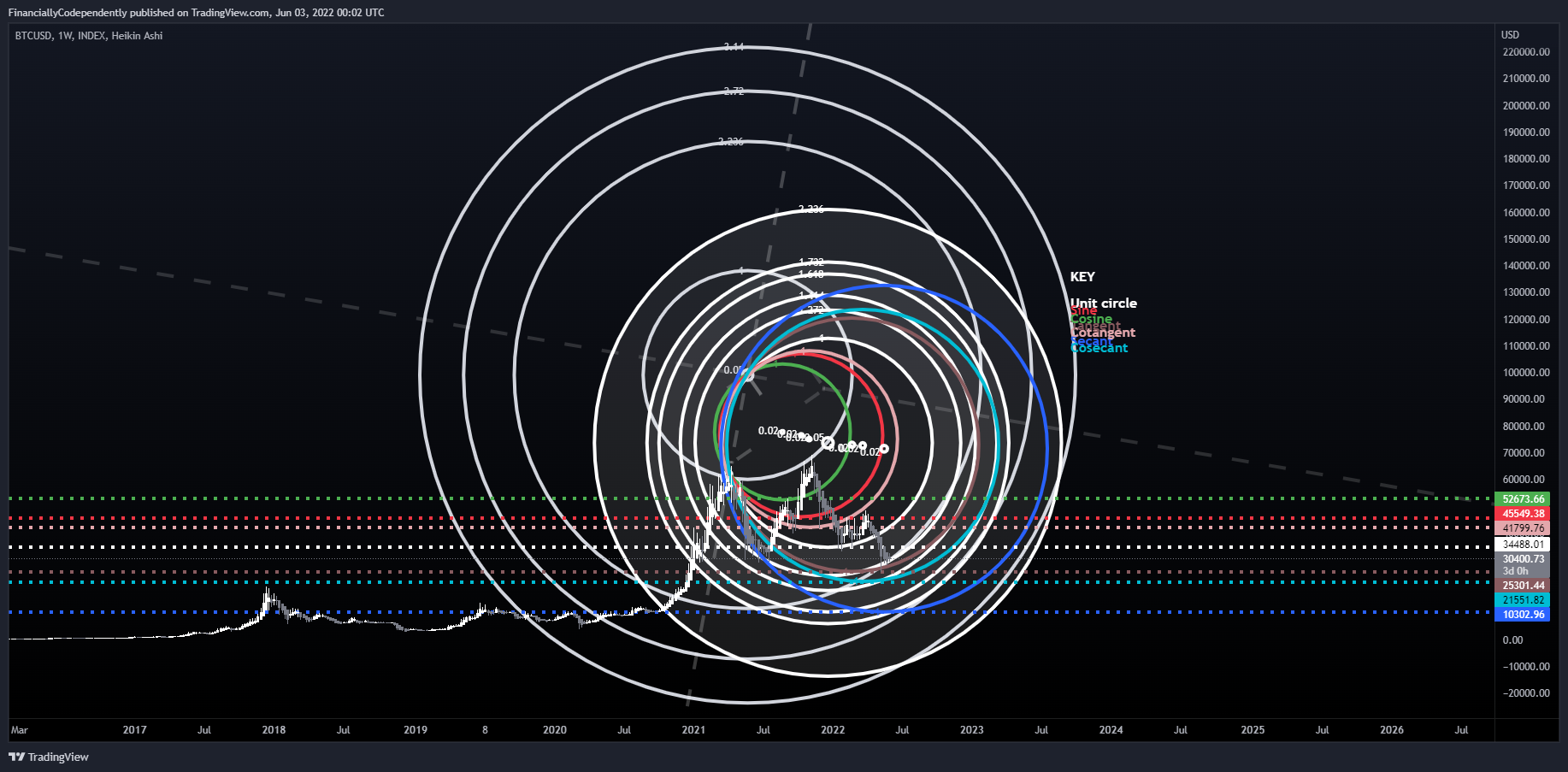Click the 60000.00 price axis label
1568x772 pixels.
click(x=1524, y=480)
